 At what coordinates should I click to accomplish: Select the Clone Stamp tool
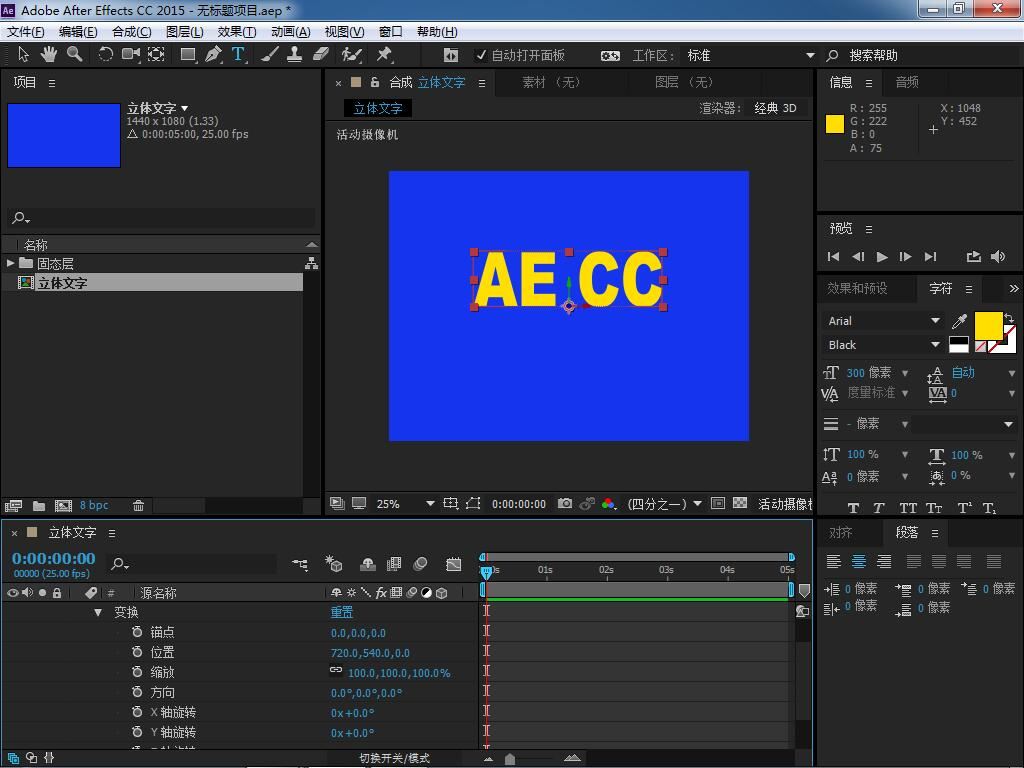point(295,55)
